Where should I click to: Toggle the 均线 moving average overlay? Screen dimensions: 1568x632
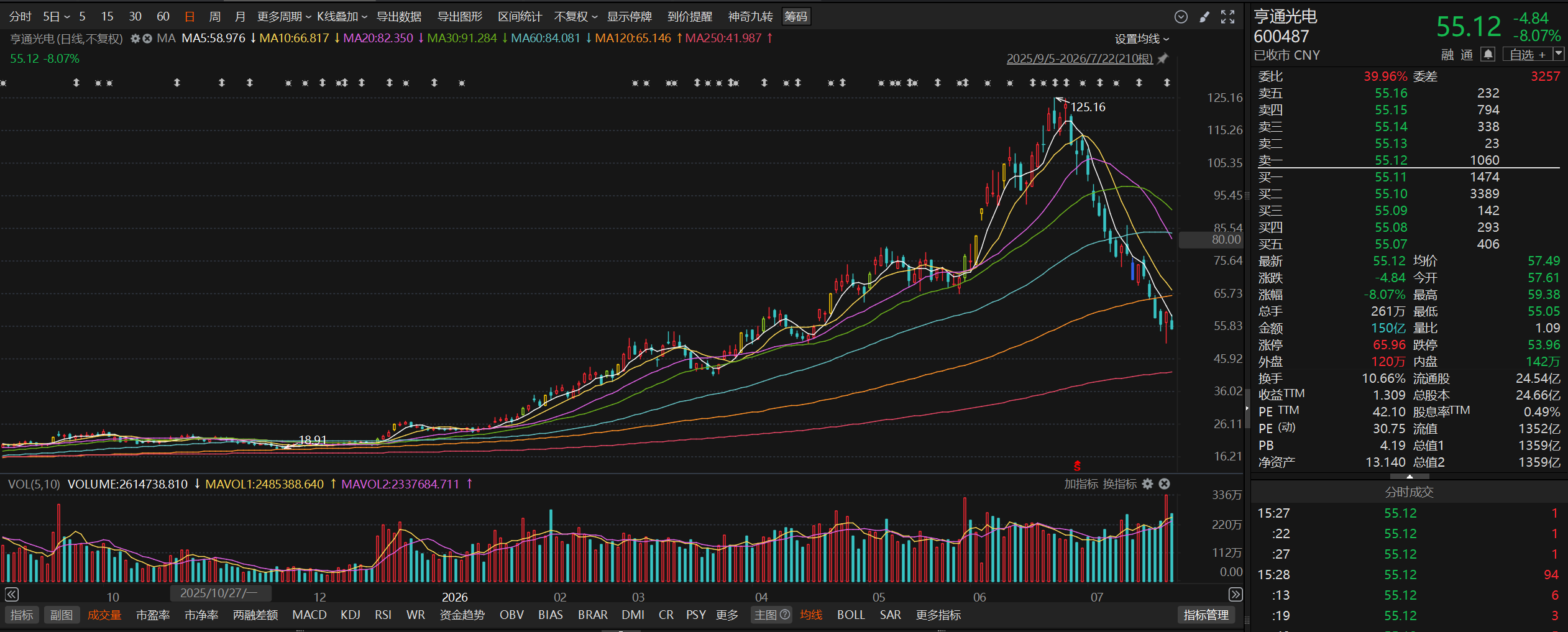[811, 615]
